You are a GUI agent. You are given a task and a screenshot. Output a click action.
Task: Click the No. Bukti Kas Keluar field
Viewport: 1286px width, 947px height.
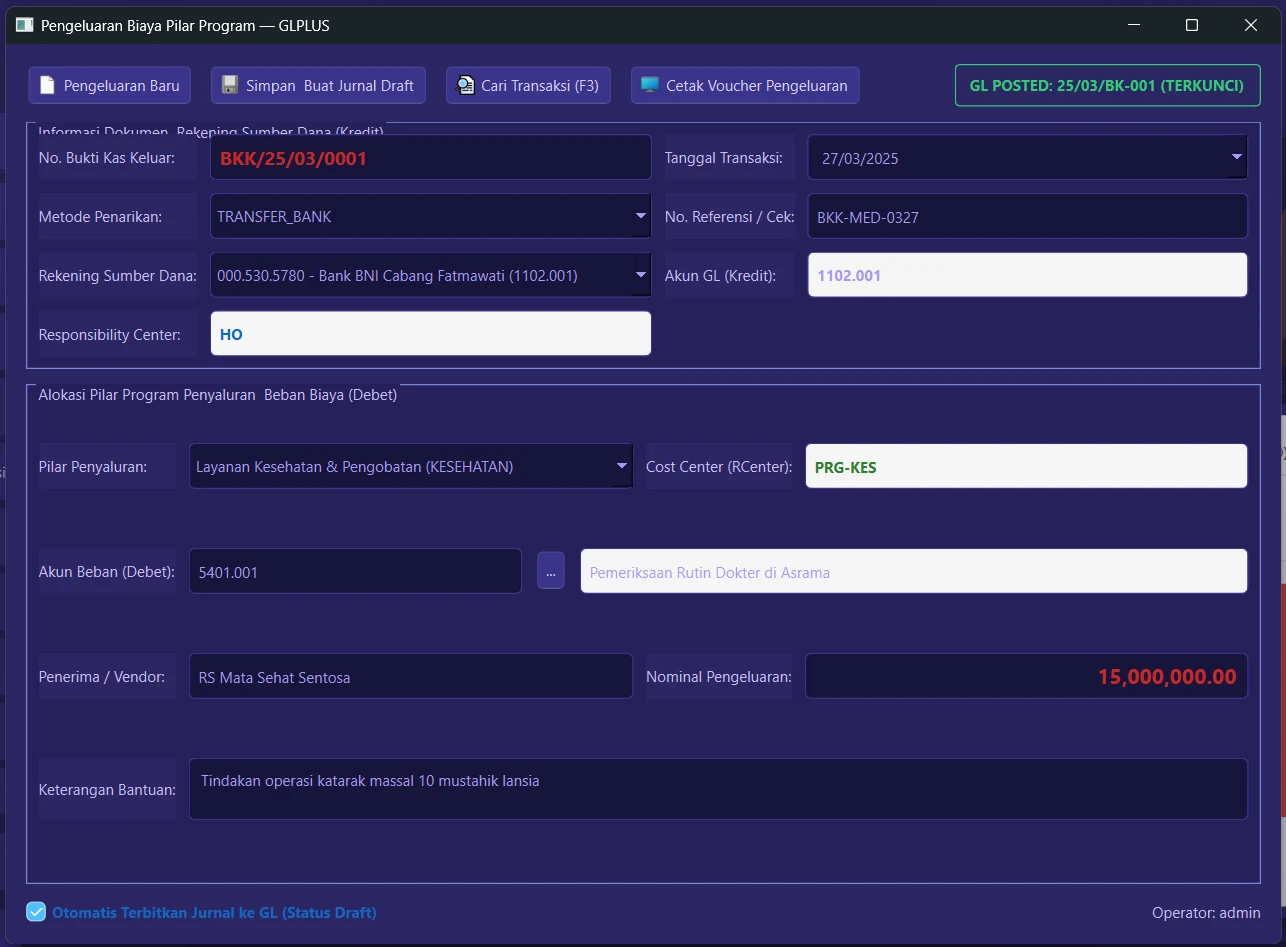[431, 158]
